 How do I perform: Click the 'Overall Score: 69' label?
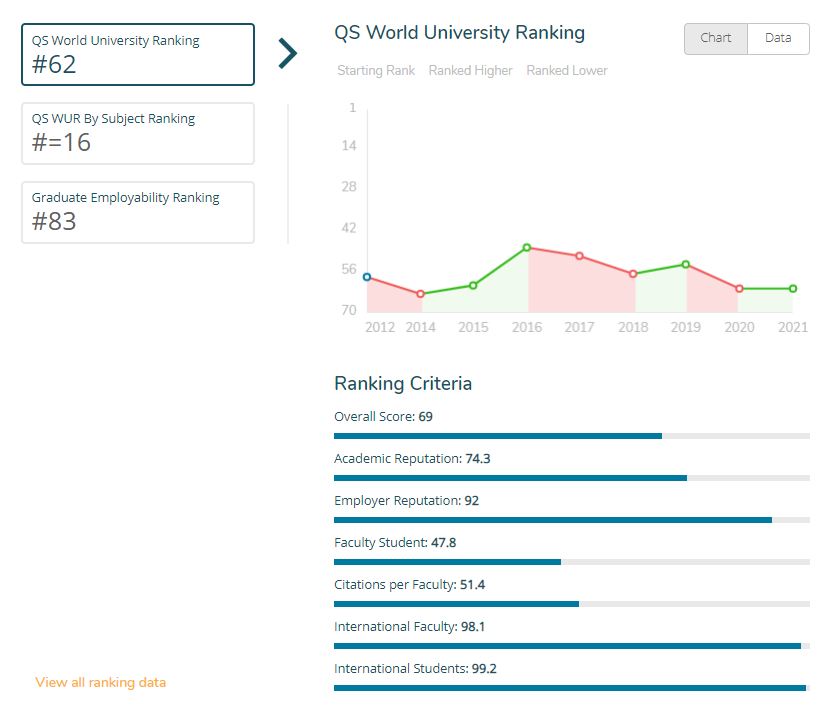click(x=383, y=416)
